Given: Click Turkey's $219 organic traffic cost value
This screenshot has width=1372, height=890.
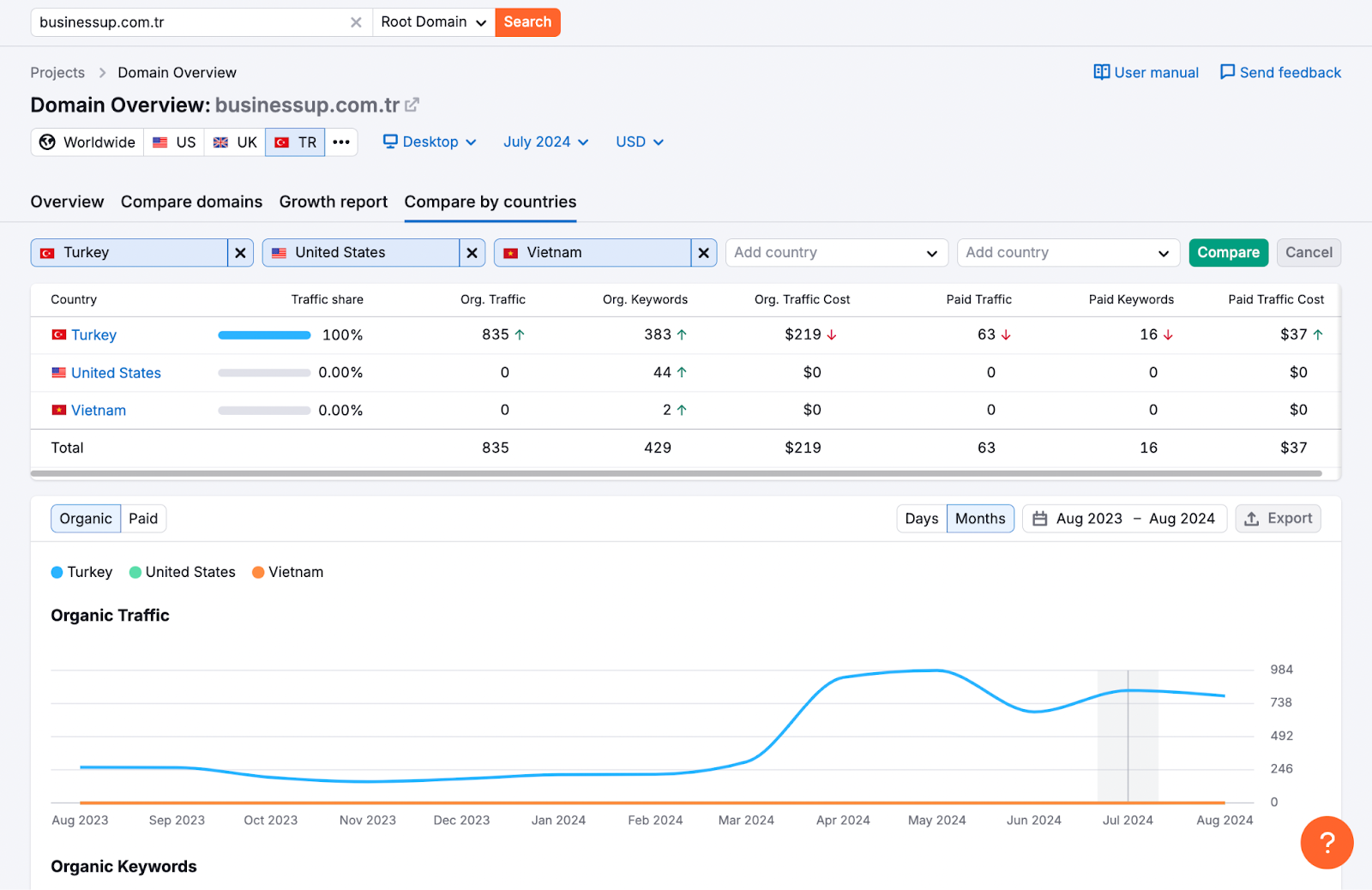Looking at the screenshot, I should [803, 334].
